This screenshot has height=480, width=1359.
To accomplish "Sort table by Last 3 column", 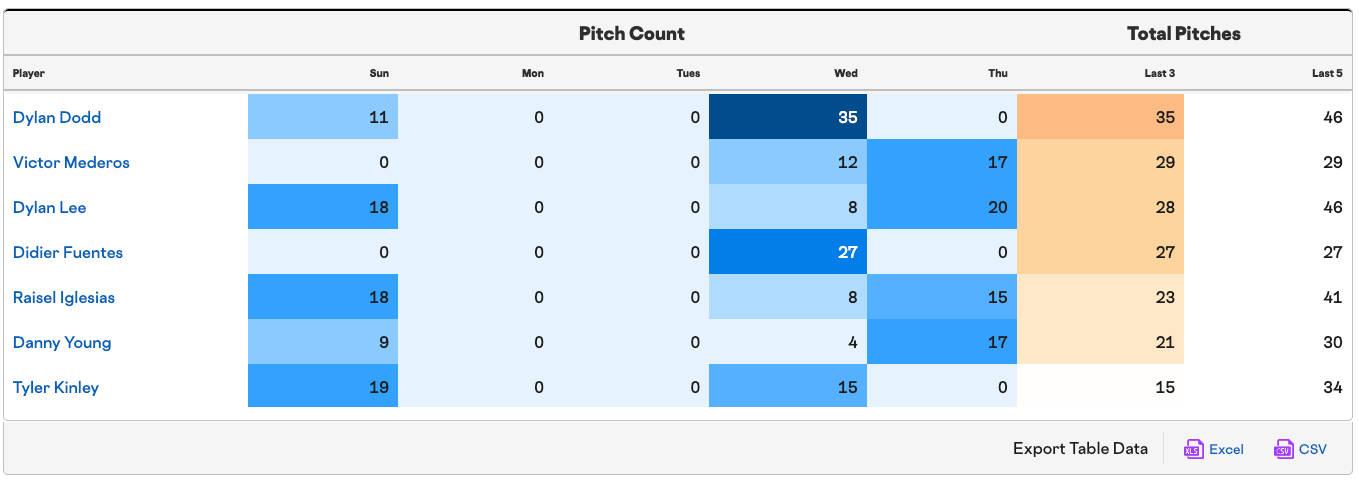I will (1160, 73).
